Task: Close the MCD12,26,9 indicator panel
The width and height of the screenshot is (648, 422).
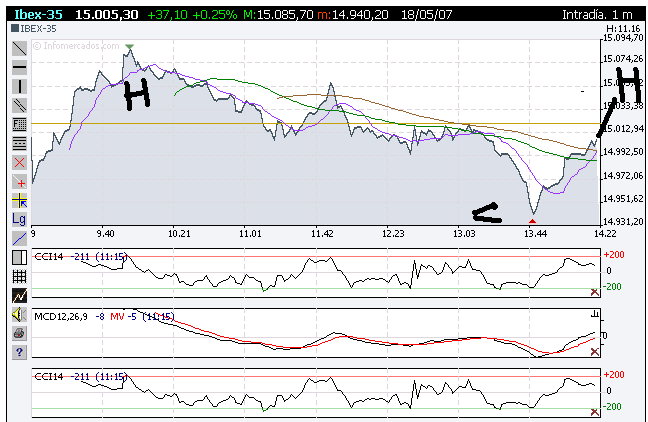Action: [x=595, y=352]
